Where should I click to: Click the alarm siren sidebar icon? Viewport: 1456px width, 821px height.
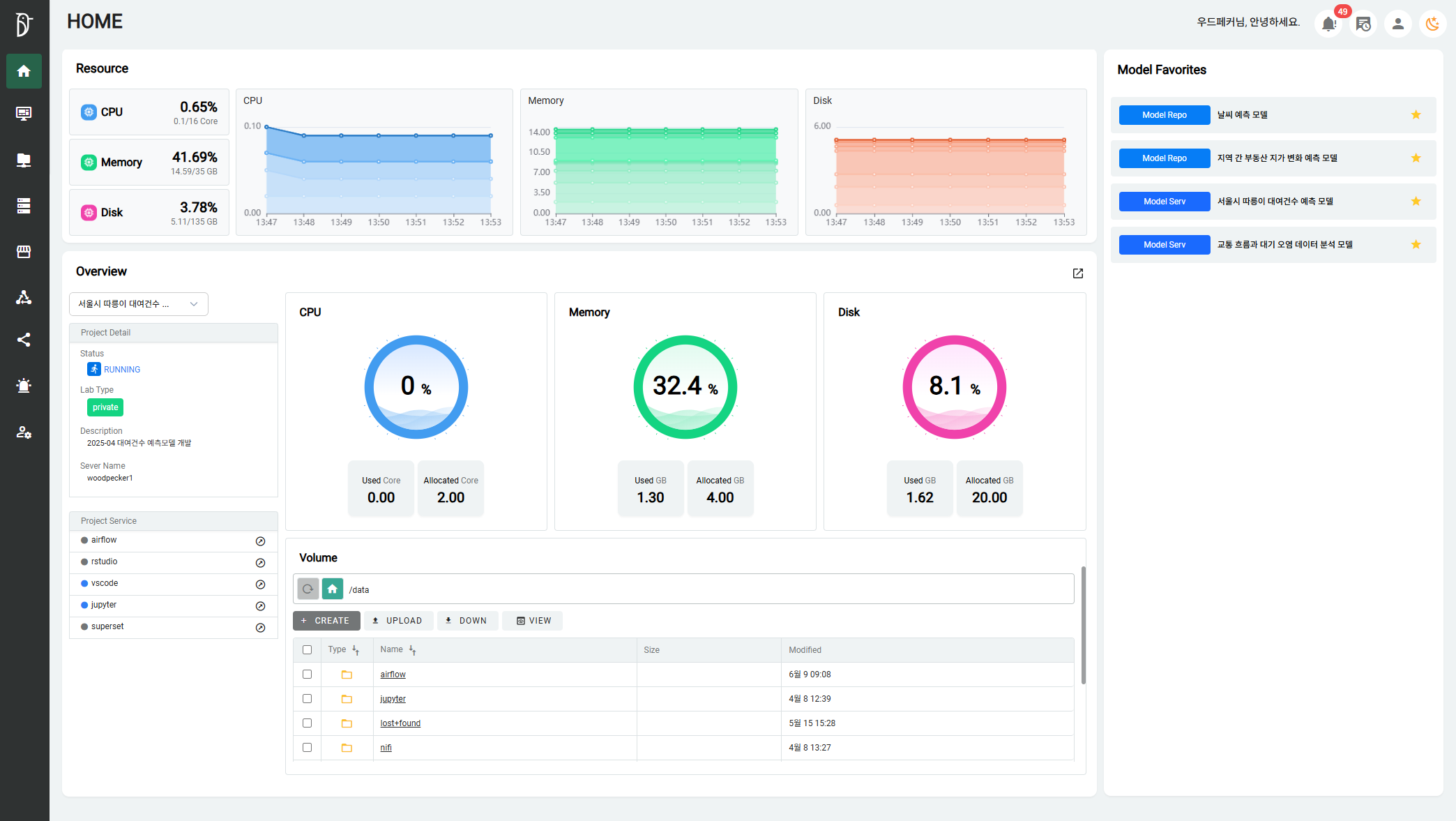point(24,386)
